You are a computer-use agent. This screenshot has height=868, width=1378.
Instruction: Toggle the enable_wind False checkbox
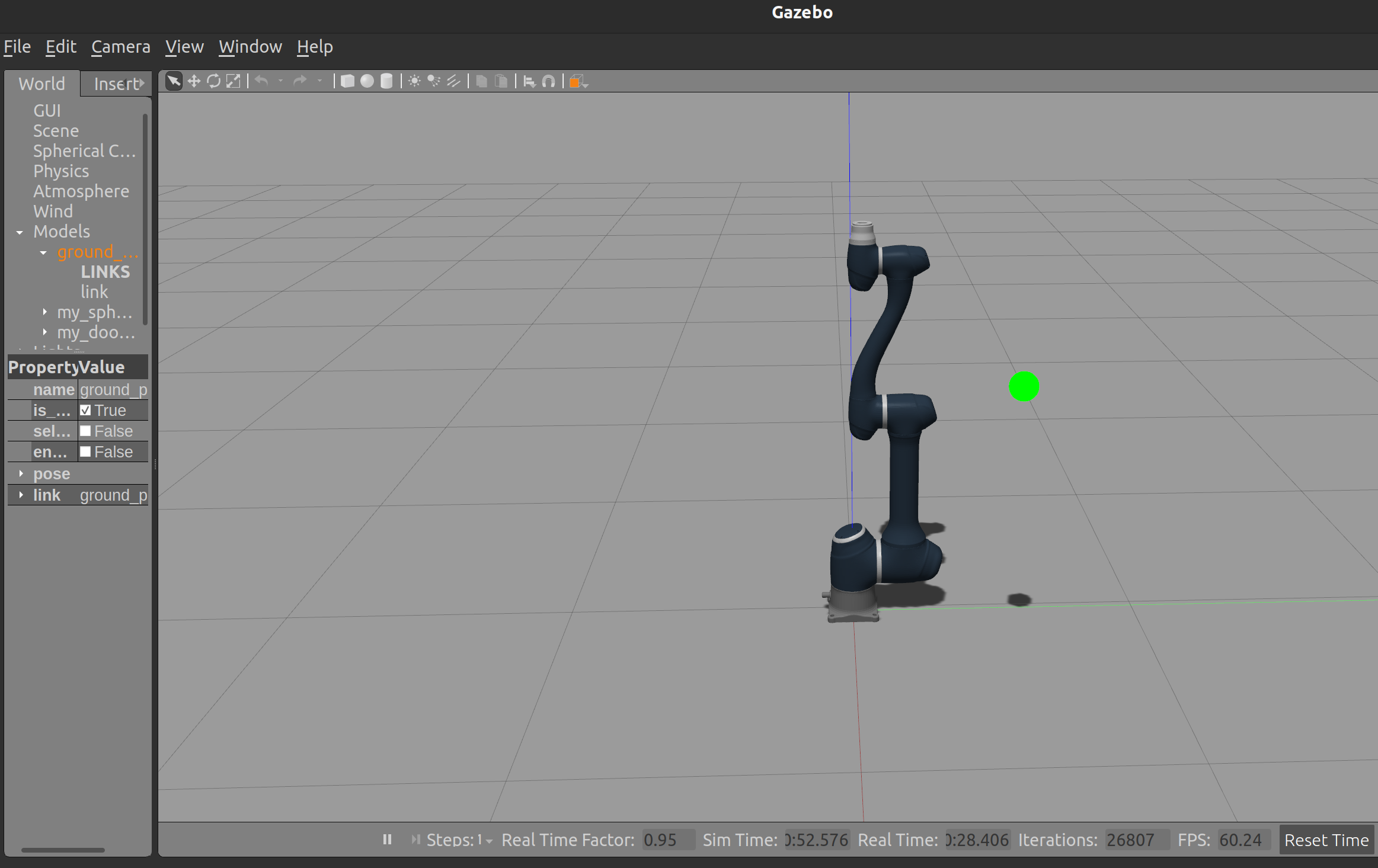86,452
